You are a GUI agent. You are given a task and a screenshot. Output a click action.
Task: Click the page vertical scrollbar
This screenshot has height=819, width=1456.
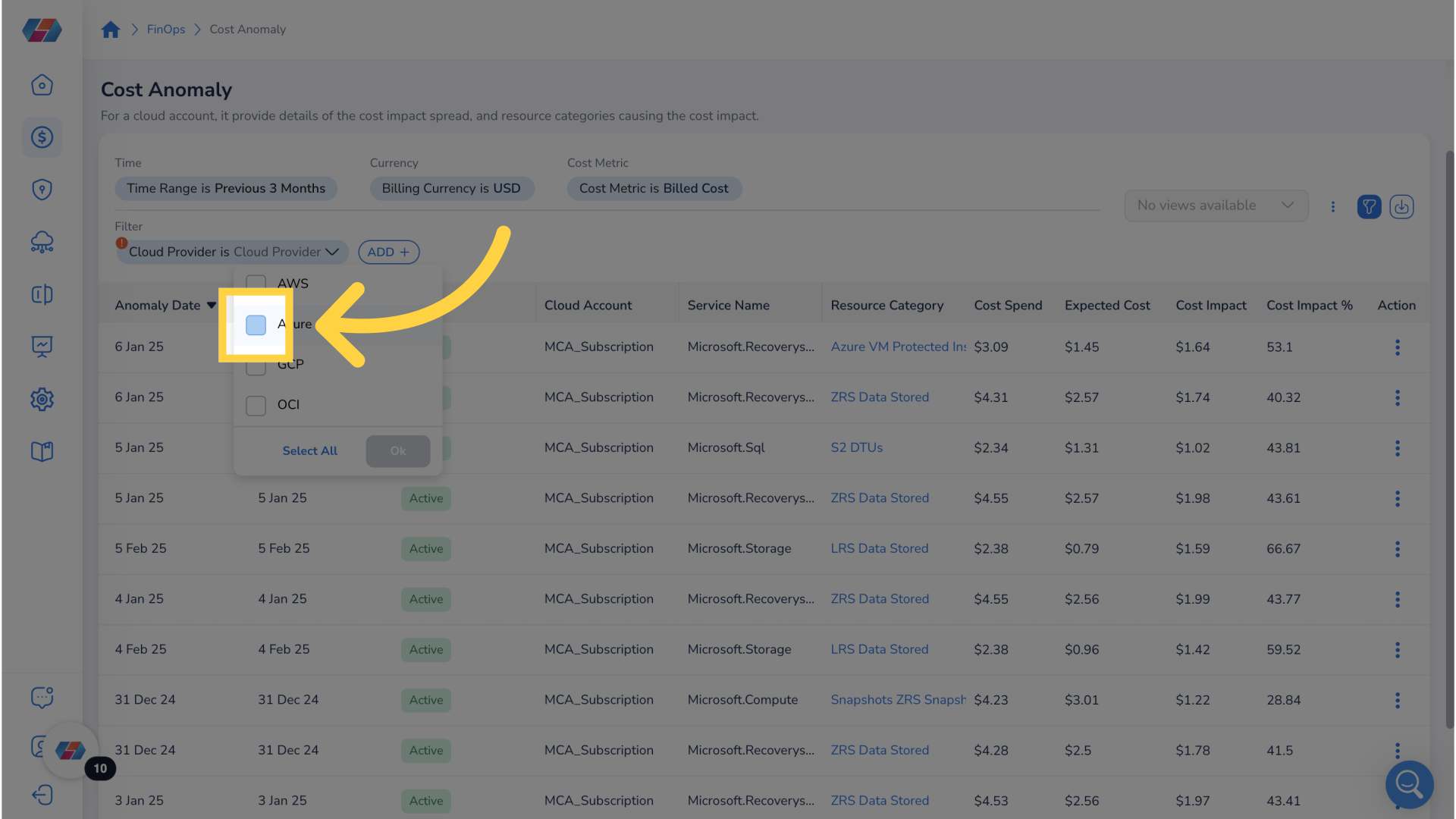coord(1449,440)
